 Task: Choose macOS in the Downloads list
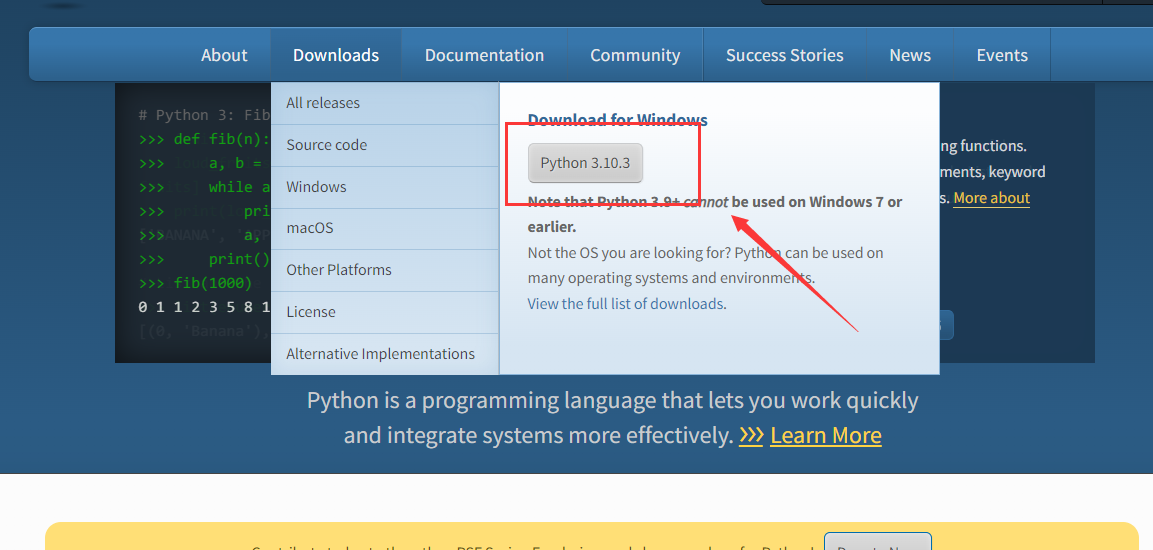tap(310, 228)
